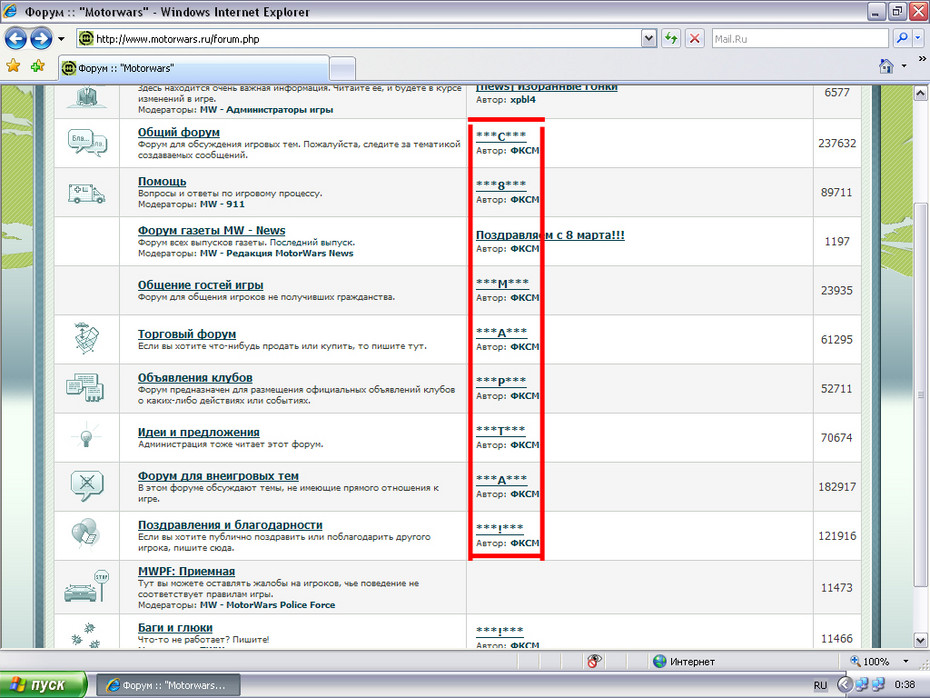Click the ambulance icon for Помощь
The width and height of the screenshot is (930, 698).
87,193
